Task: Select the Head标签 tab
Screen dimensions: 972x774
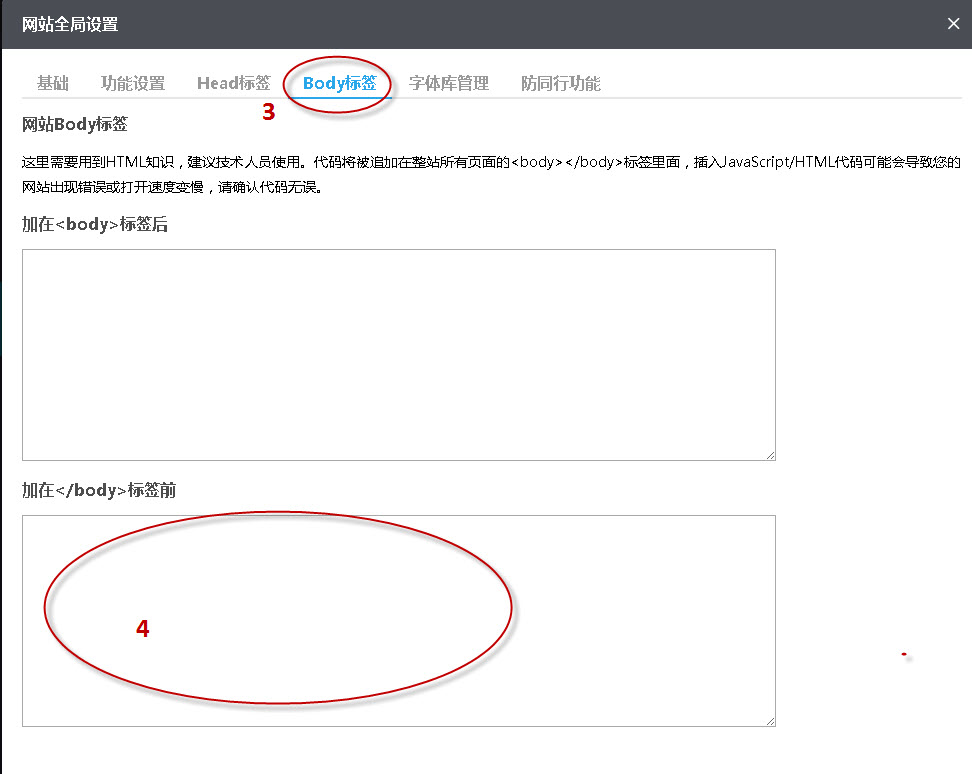Action: [x=233, y=84]
